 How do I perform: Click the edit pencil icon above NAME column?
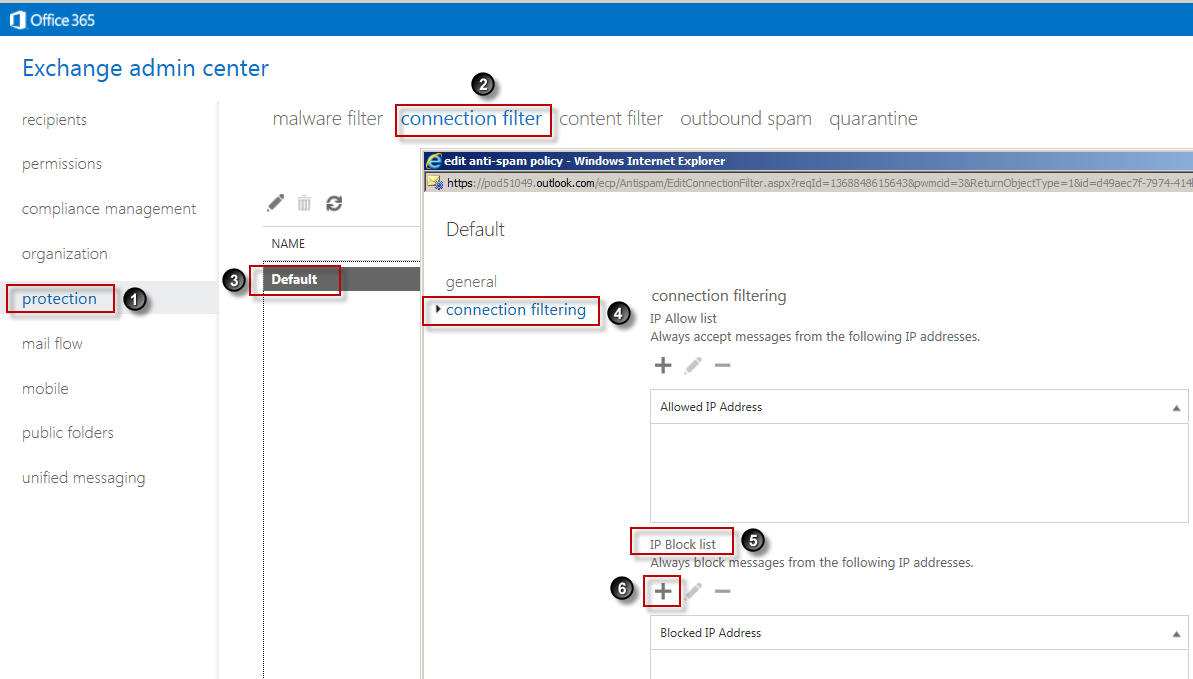275,203
